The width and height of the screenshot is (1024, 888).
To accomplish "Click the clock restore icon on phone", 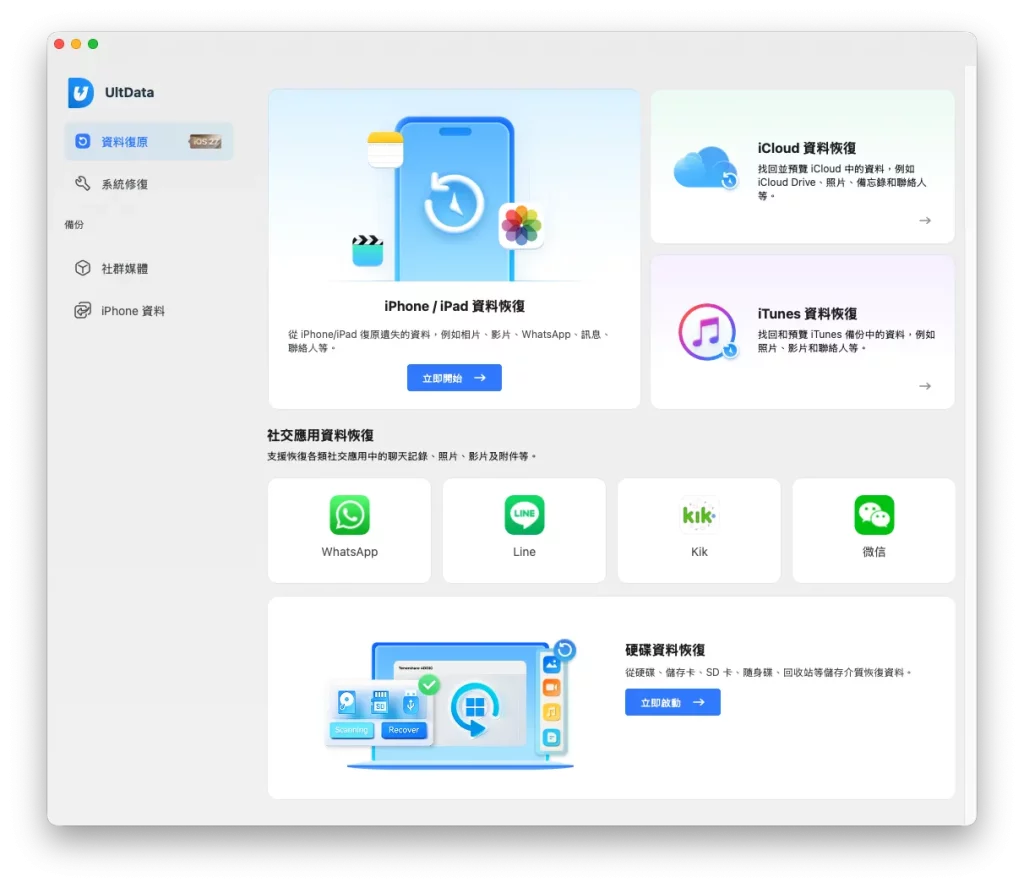I will 454,202.
